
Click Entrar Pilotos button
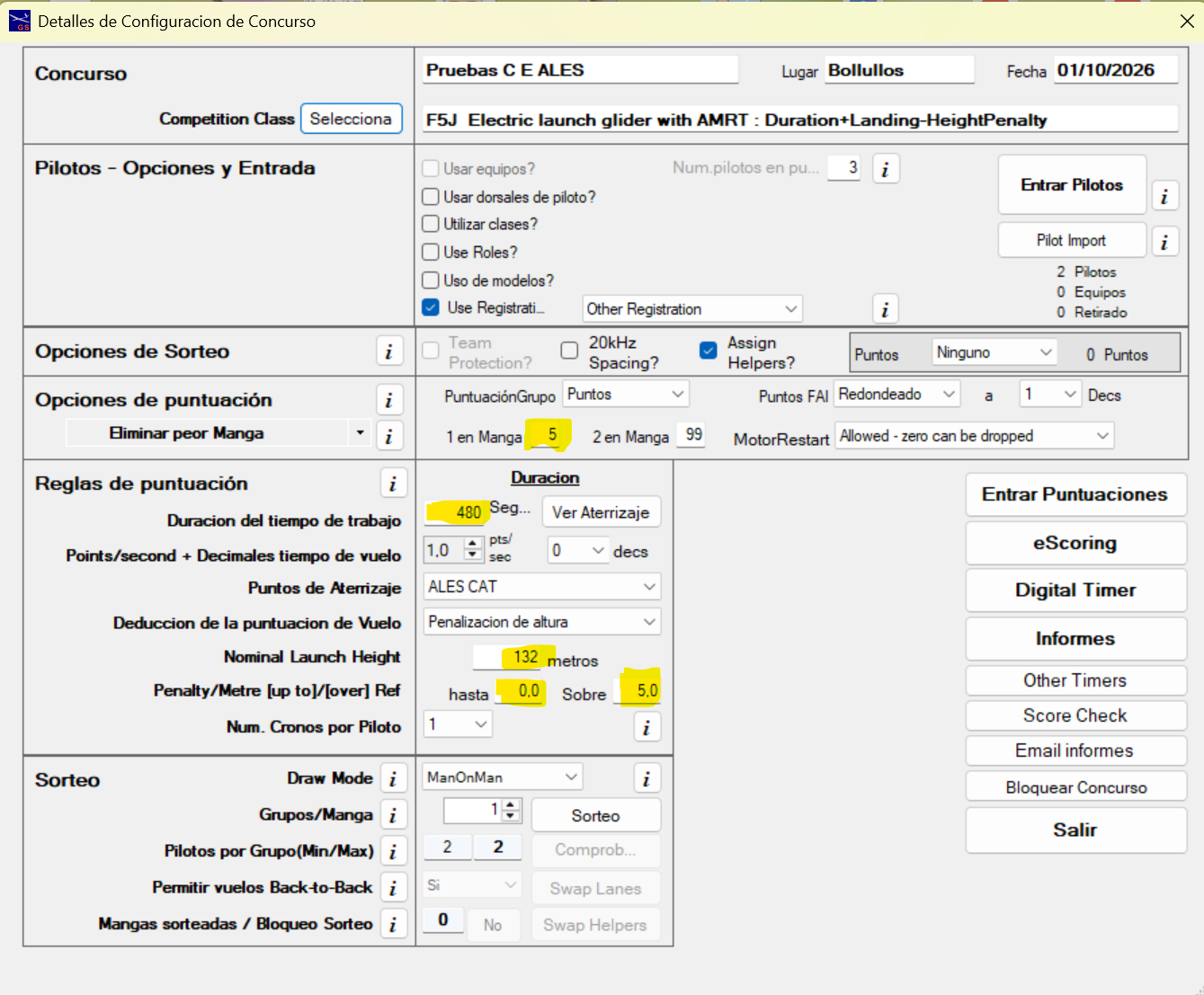click(1072, 185)
